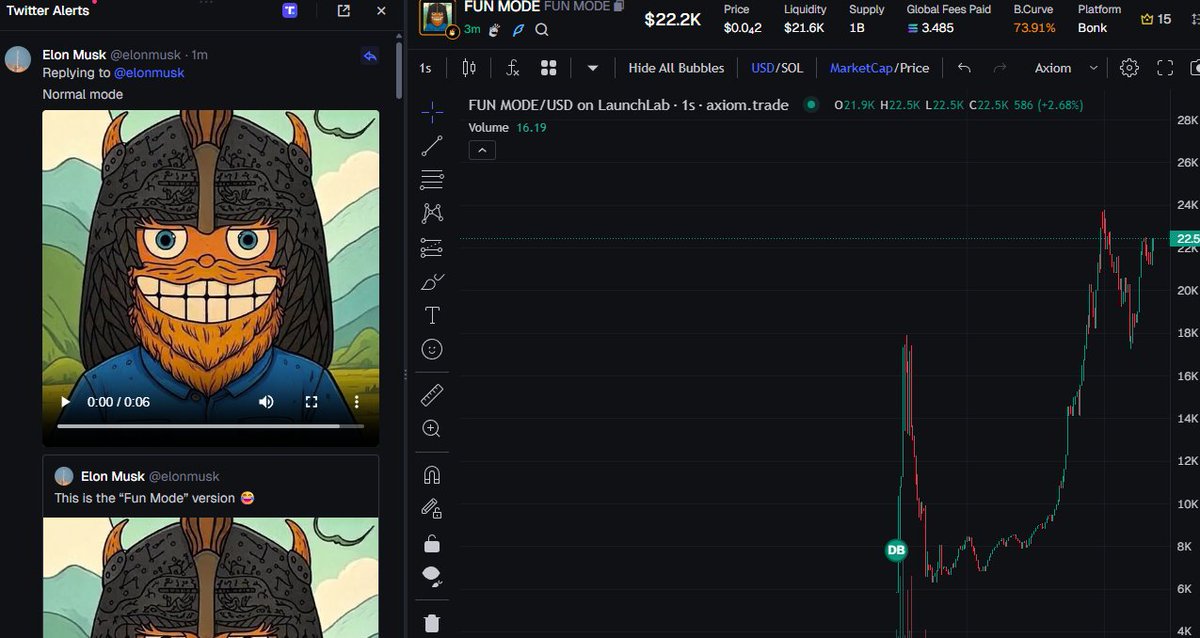This screenshot has height=638, width=1200.
Task: Open the FUN MODE token avatar
Action: [439, 19]
